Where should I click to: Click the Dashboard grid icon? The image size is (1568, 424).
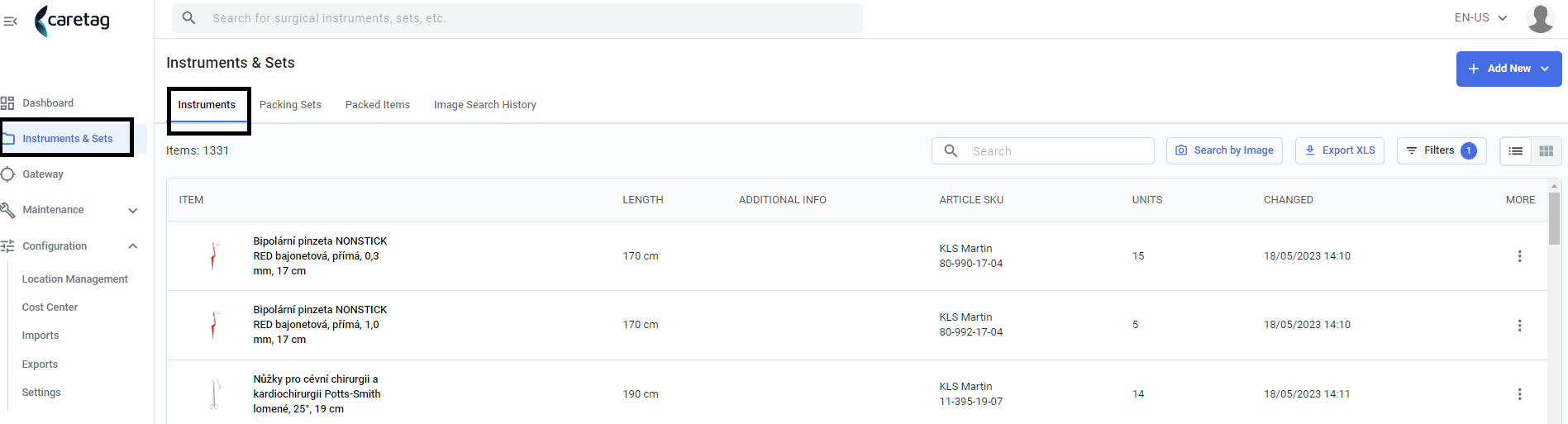7,103
